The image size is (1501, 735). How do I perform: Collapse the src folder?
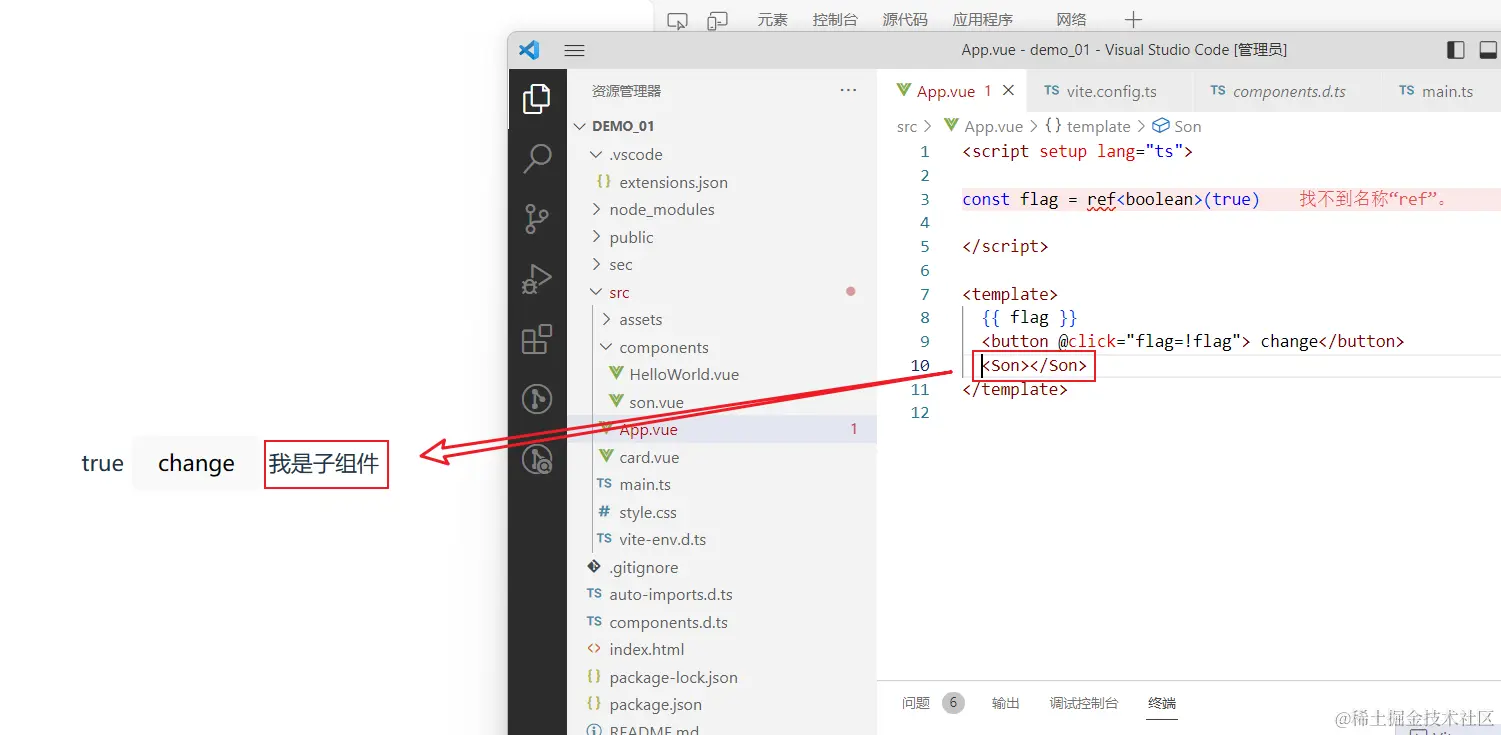[x=597, y=292]
